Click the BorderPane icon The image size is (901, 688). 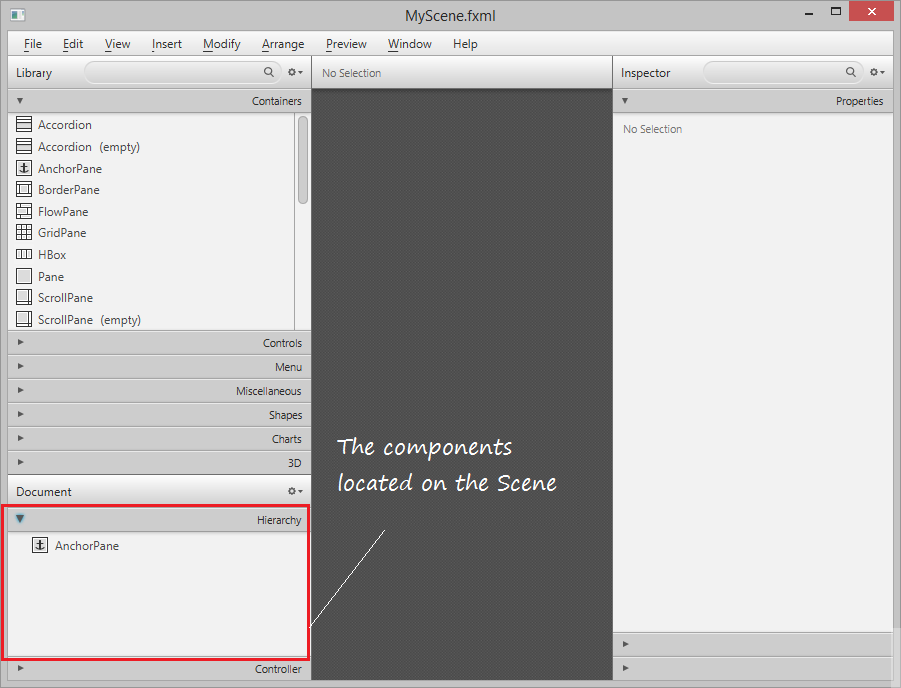point(24,189)
